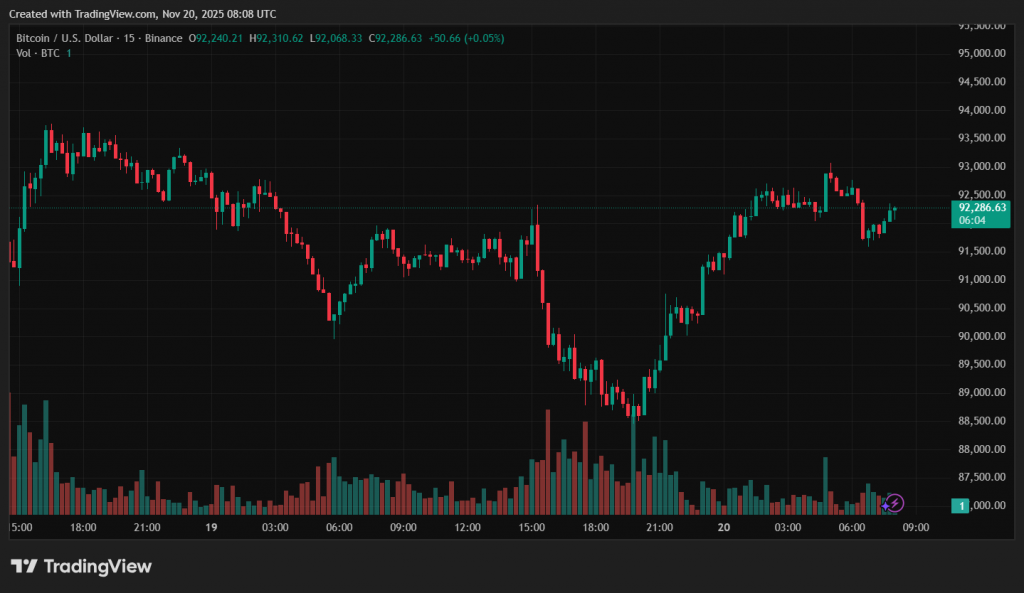Click the close value C92,286.63 in legend

[396, 38]
